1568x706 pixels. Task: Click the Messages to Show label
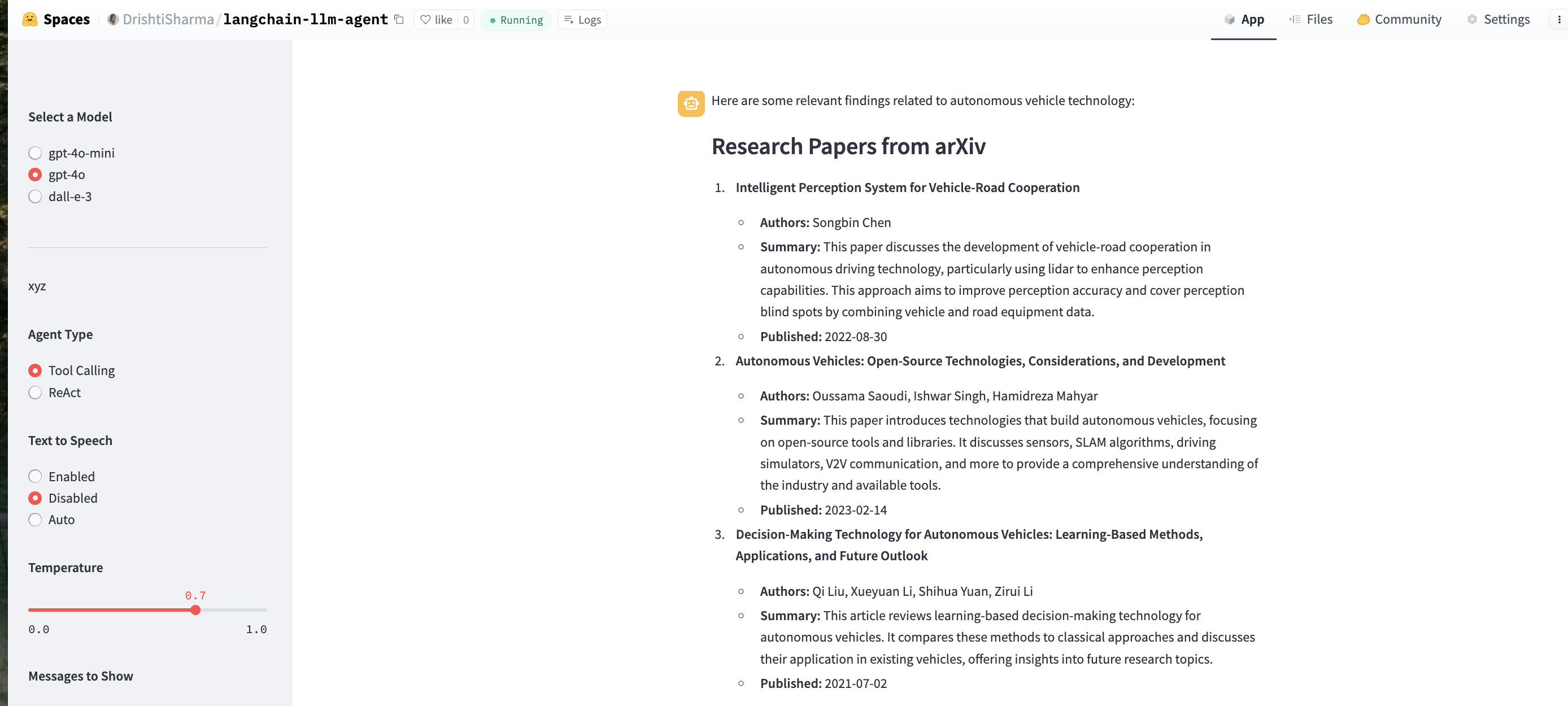click(80, 676)
